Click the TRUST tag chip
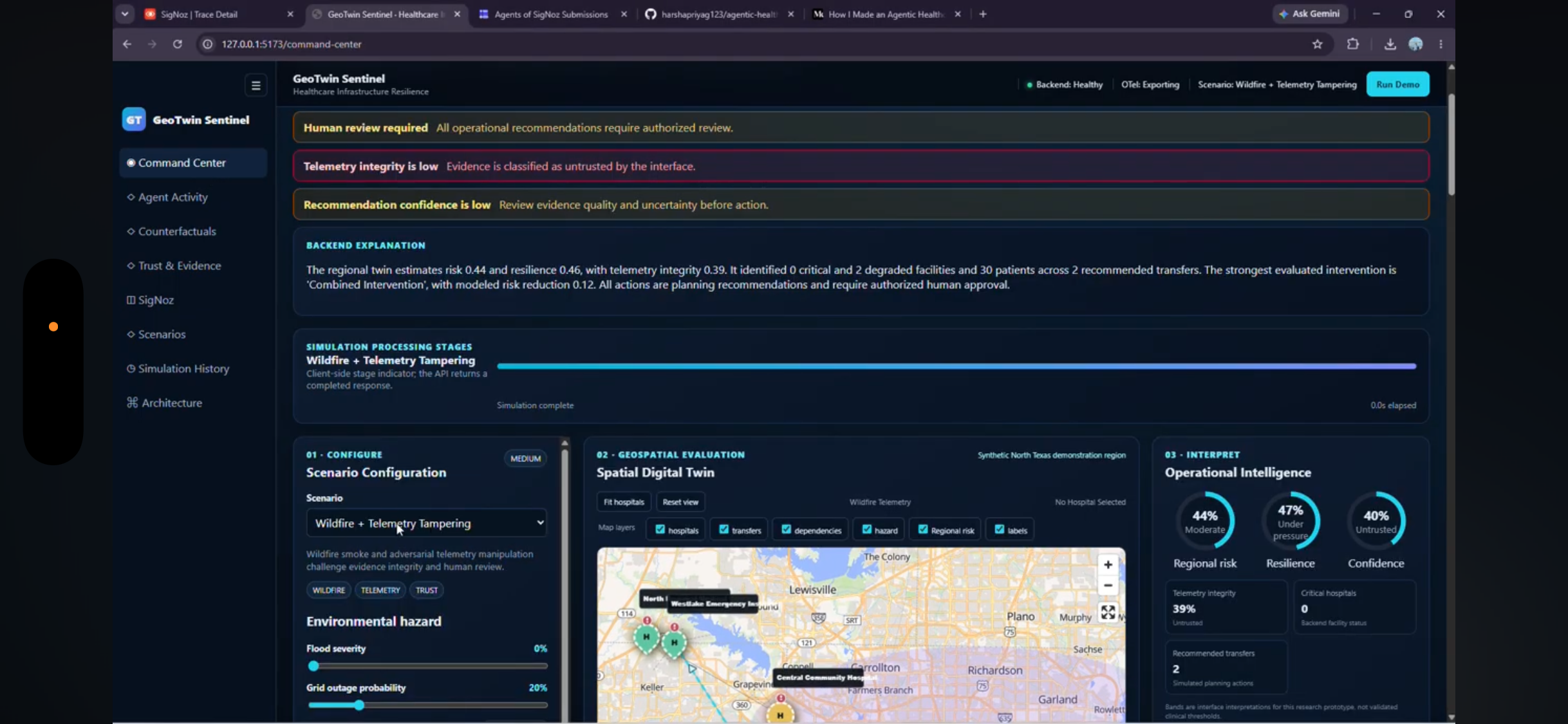 pyautogui.click(x=427, y=590)
